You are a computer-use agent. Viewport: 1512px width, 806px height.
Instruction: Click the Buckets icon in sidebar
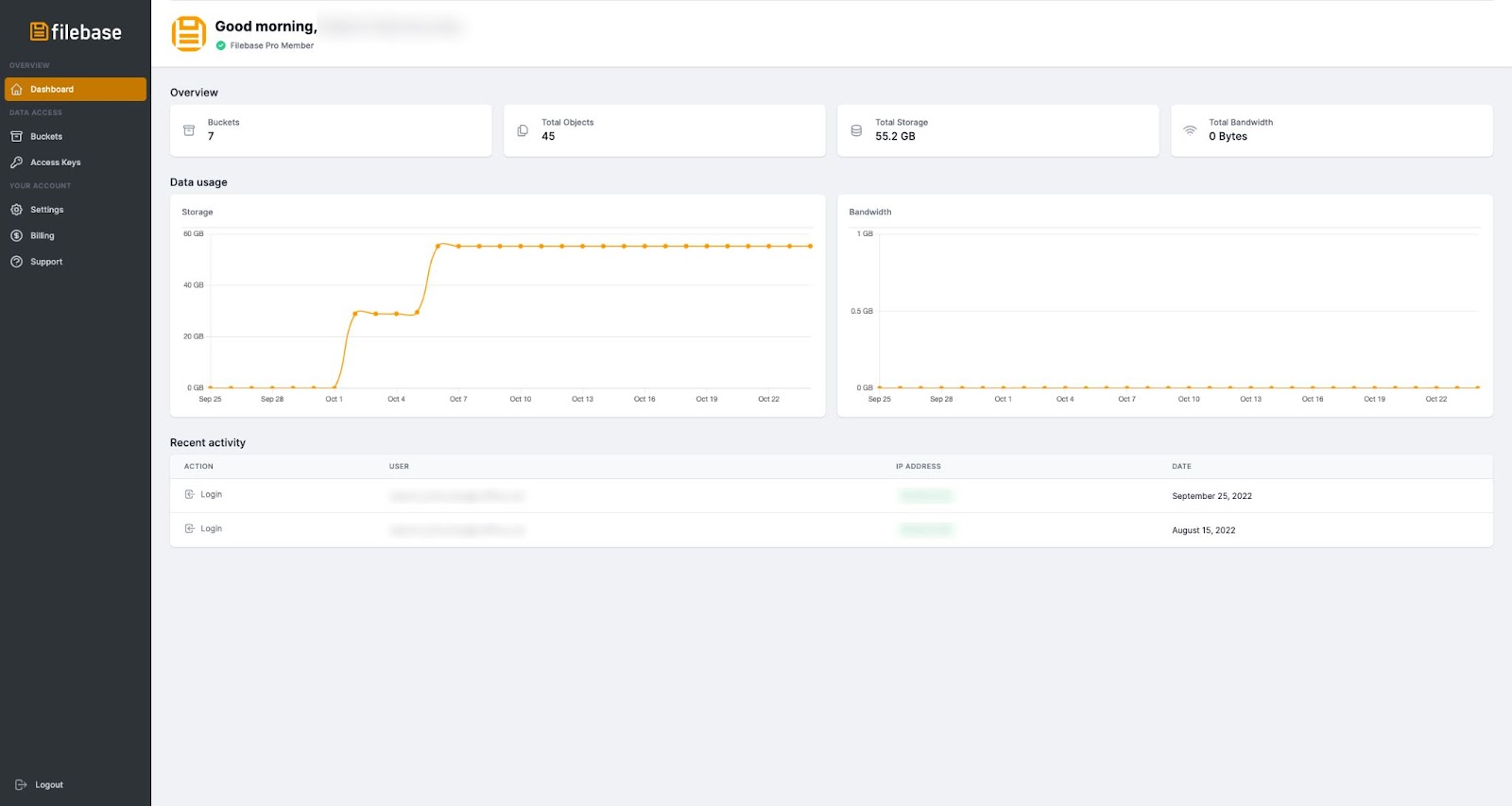[x=17, y=137]
